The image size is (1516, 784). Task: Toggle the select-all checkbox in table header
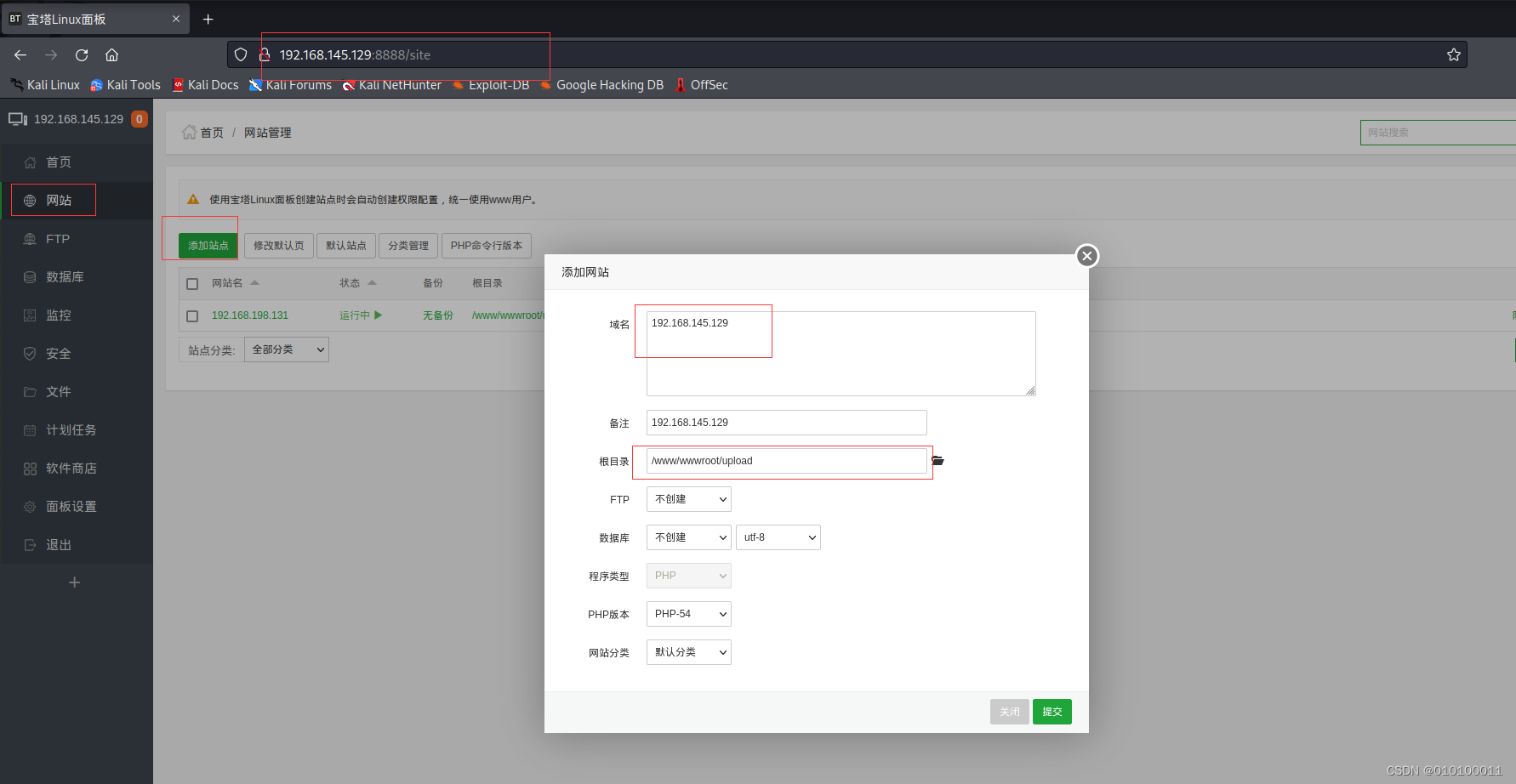point(192,284)
